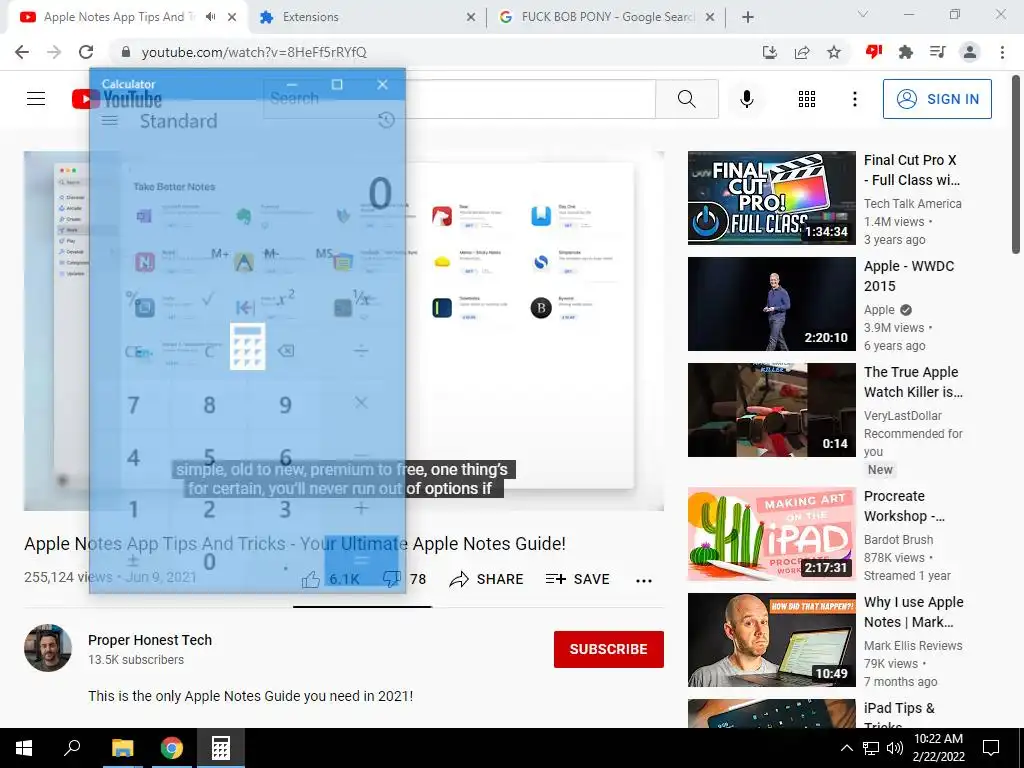1024x768 pixels.
Task: Open the Chrome extensions puzzle menu
Action: coord(905,52)
